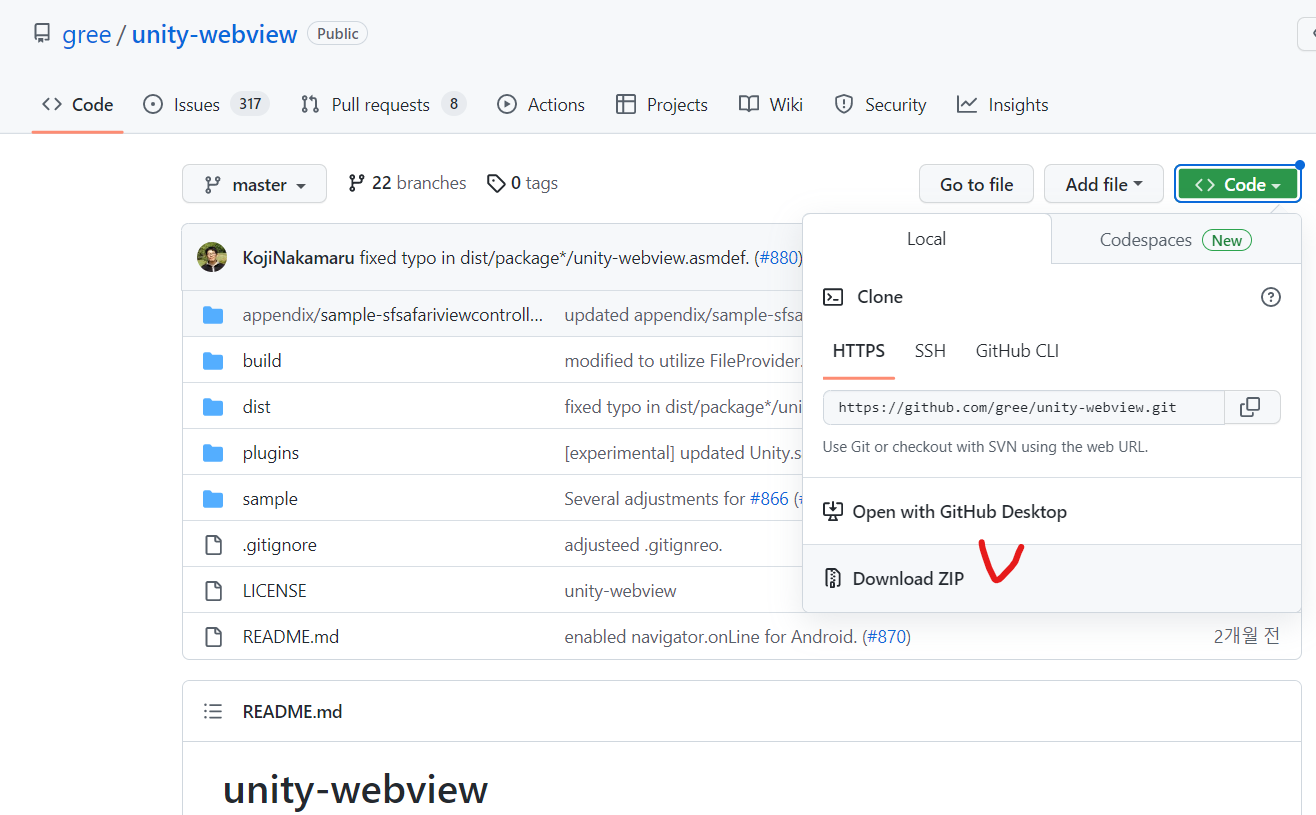
Task: Click the Clone help question mark icon
Action: pos(1270,297)
